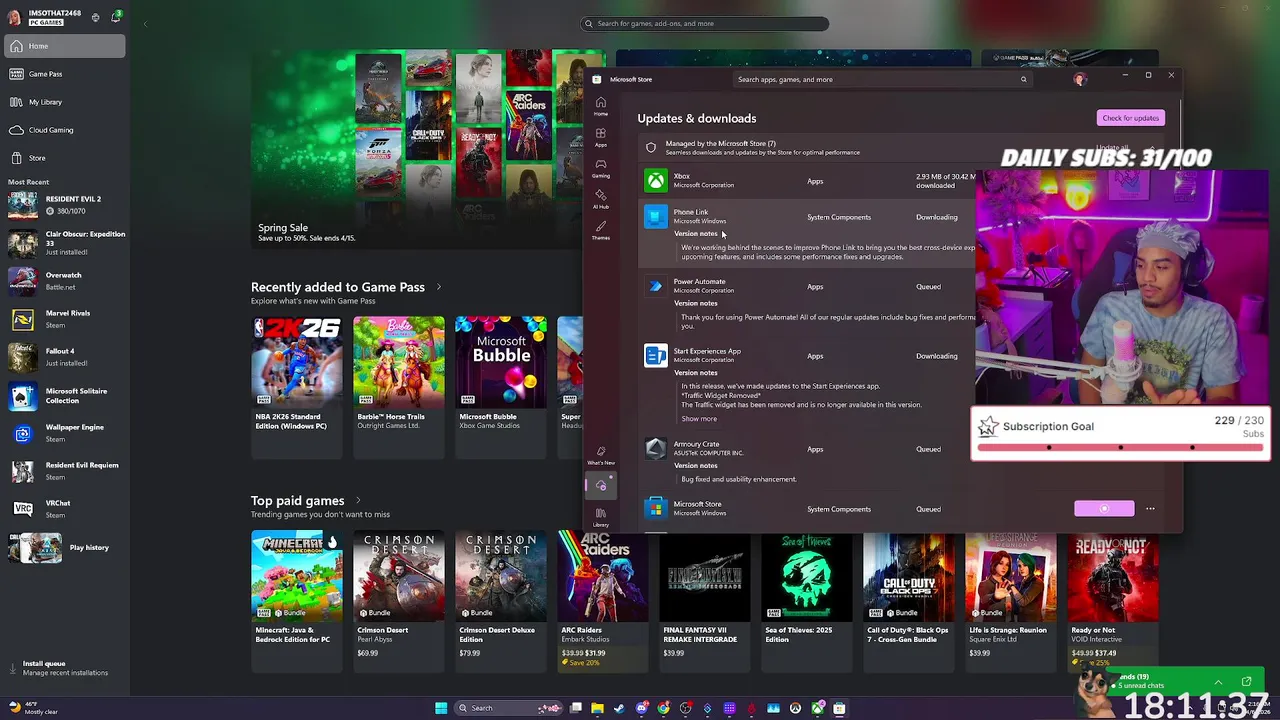The image size is (1280, 720).
Task: Open Chrome from the taskbar
Action: (664, 708)
